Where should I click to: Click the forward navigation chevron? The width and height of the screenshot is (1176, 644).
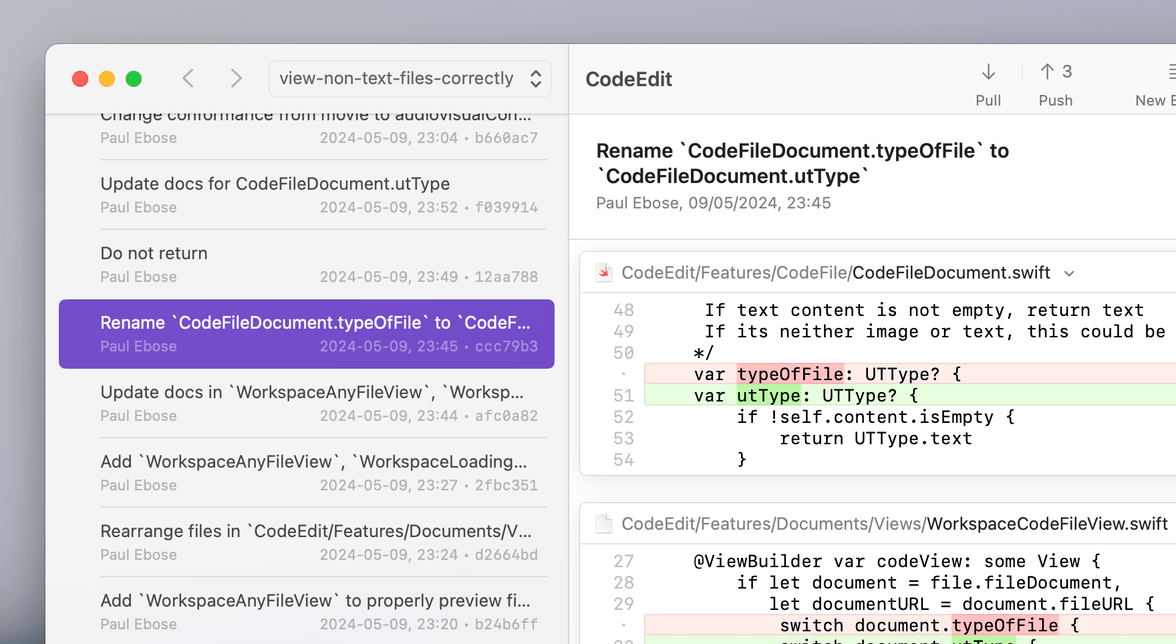click(x=236, y=79)
